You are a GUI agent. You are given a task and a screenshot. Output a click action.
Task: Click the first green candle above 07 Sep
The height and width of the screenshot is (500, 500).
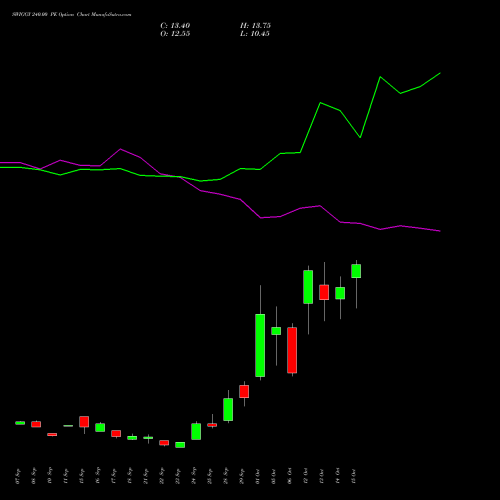[x=20, y=423]
